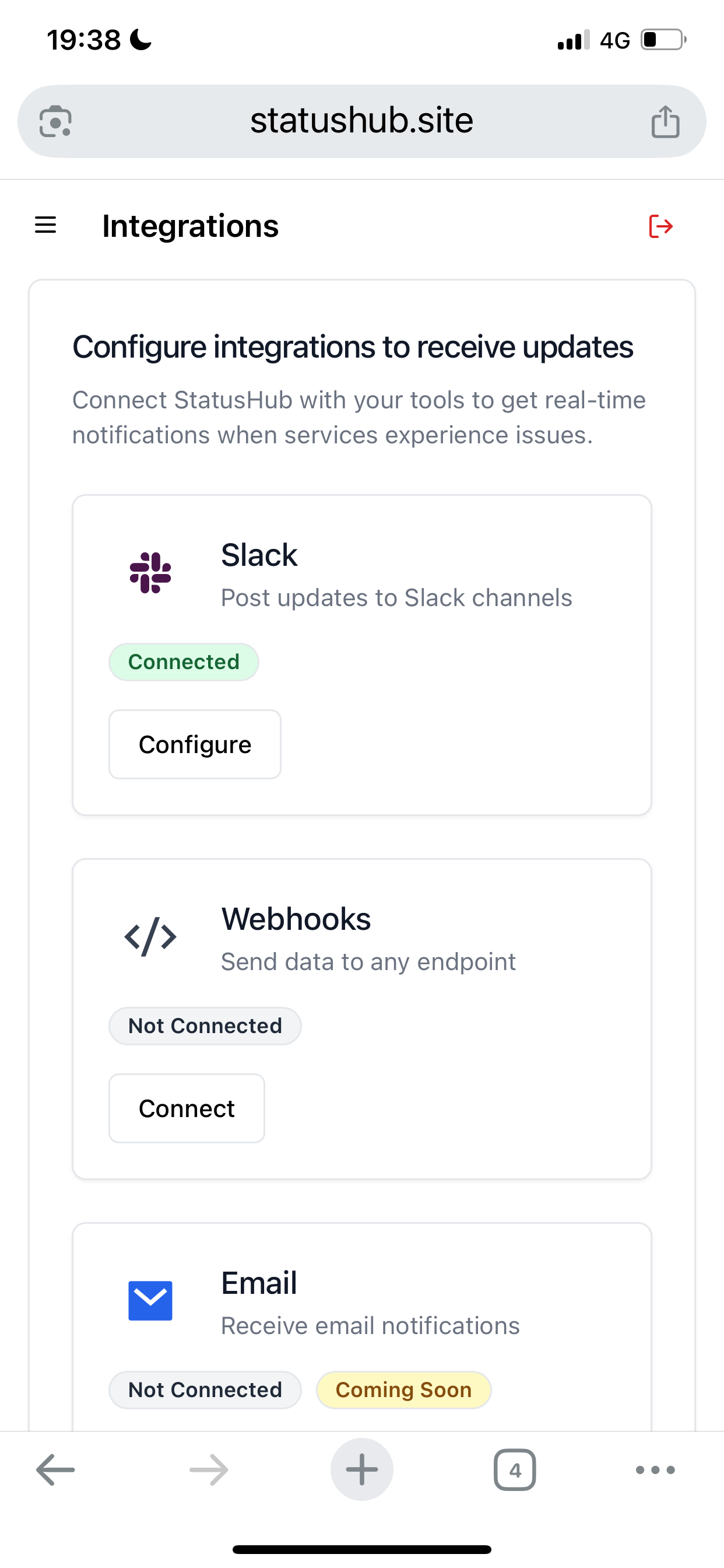The width and height of the screenshot is (724, 1568).
Task: Open the browser three-dots more menu
Action: tap(655, 1470)
